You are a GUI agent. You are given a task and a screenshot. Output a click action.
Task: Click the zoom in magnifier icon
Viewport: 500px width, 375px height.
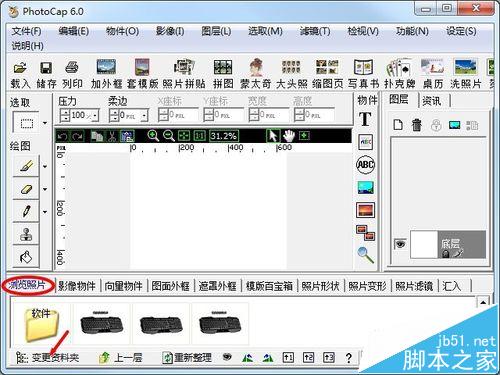[x=153, y=136]
